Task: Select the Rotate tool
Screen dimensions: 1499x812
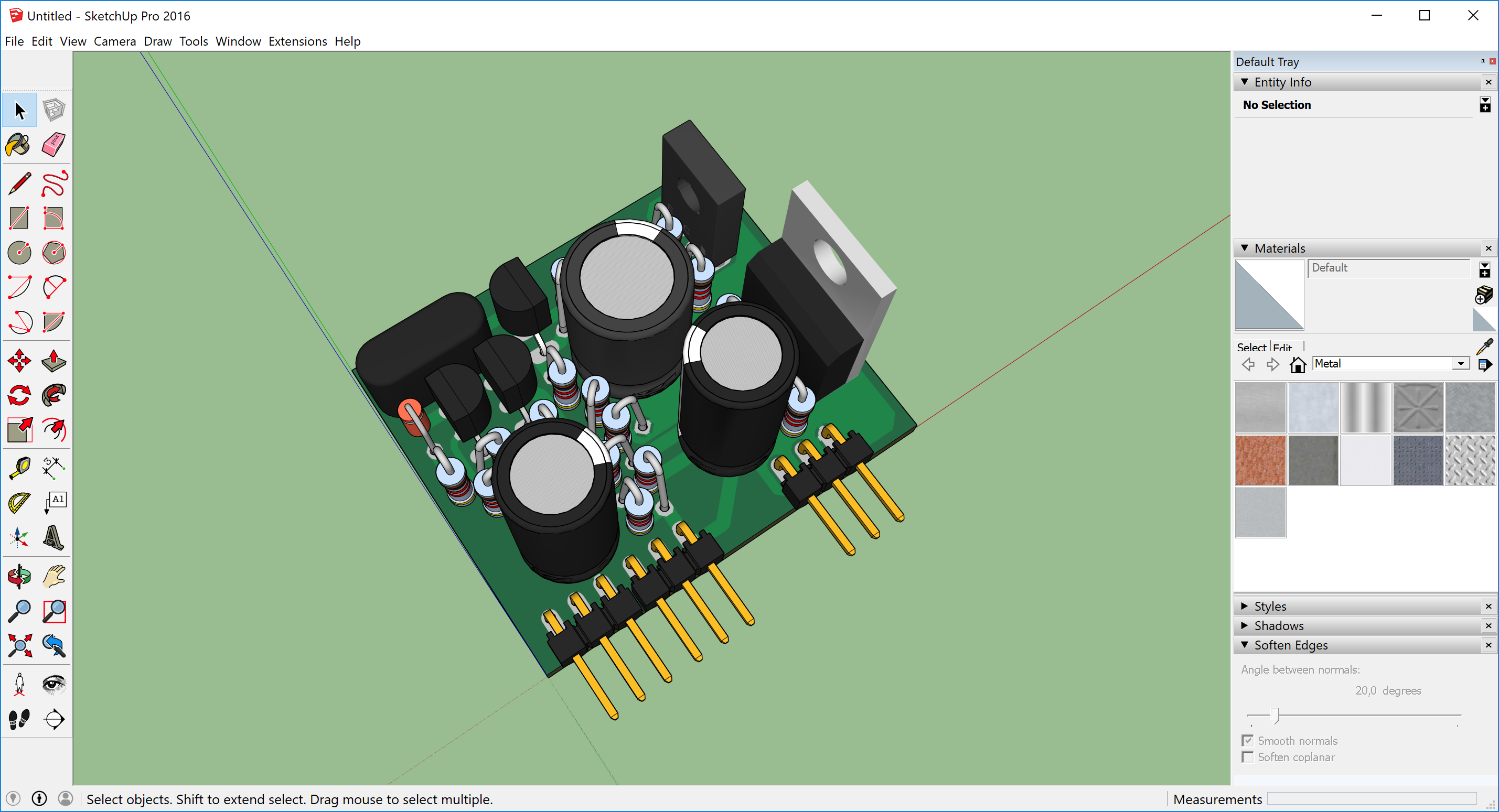Action: pos(19,396)
